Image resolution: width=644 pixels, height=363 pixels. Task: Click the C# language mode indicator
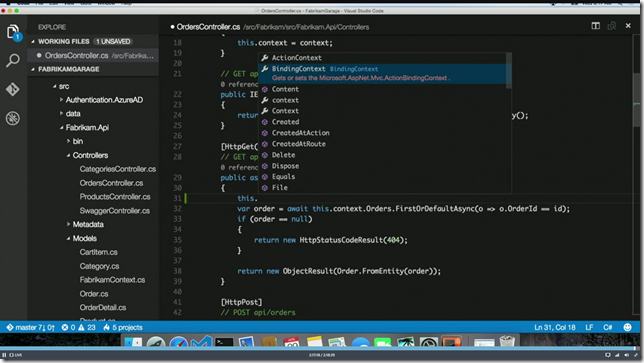[x=607, y=327]
